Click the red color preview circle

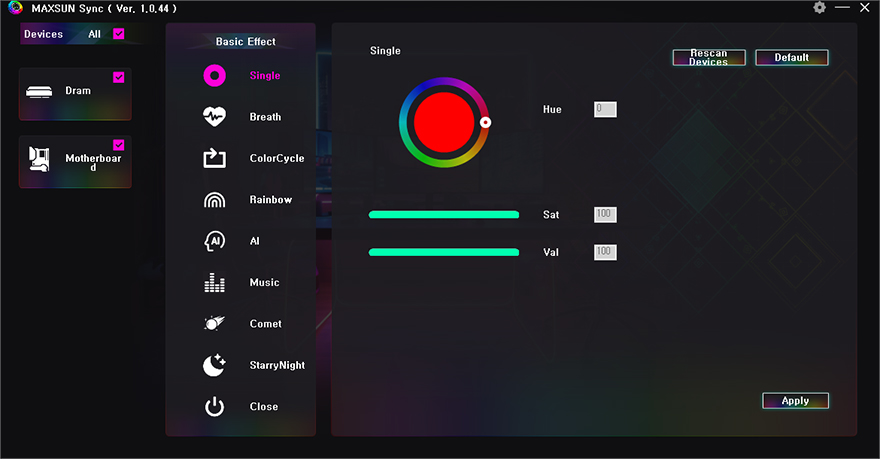pos(444,122)
